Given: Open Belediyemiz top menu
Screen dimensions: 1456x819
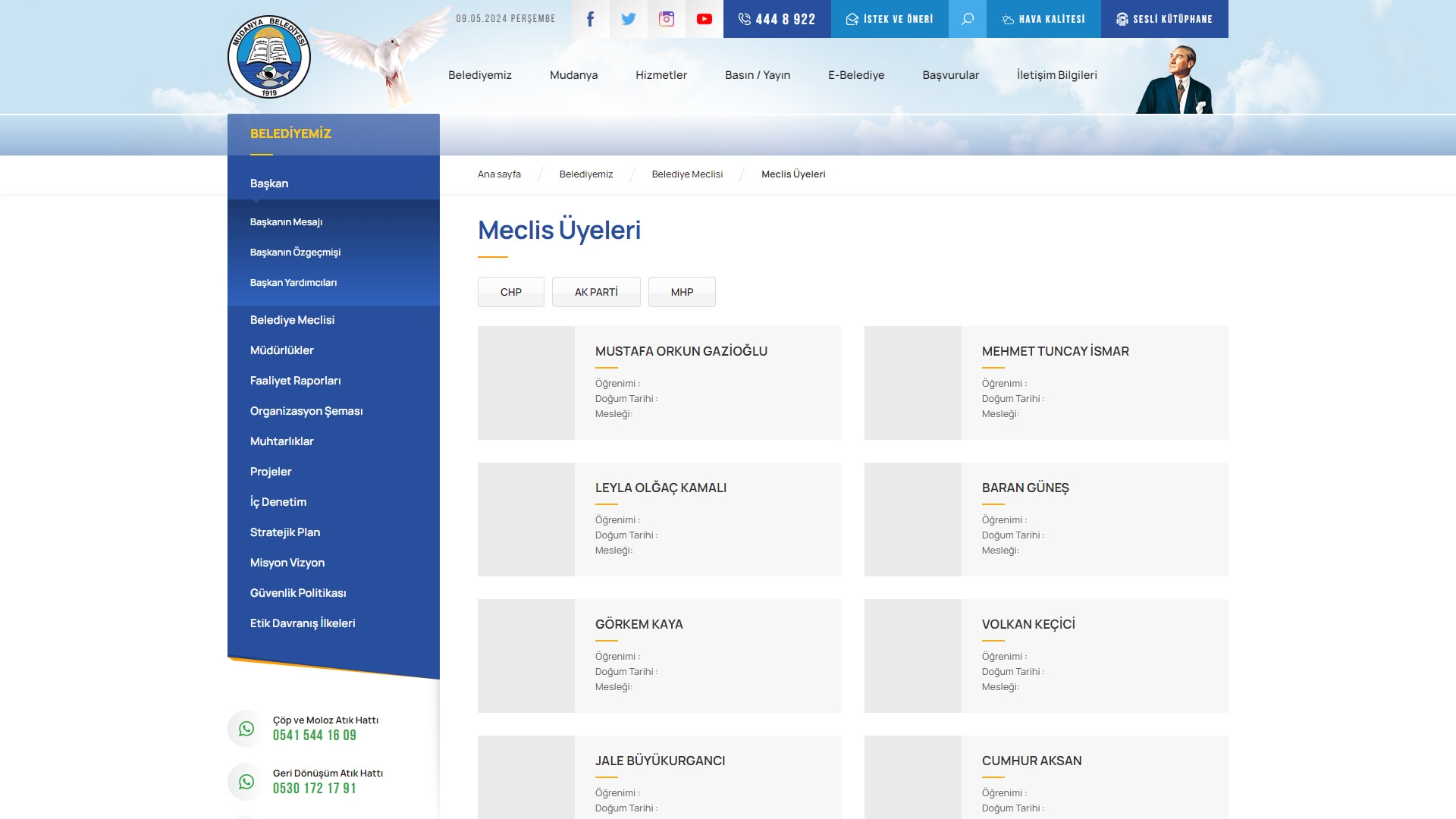Looking at the screenshot, I should (x=480, y=75).
